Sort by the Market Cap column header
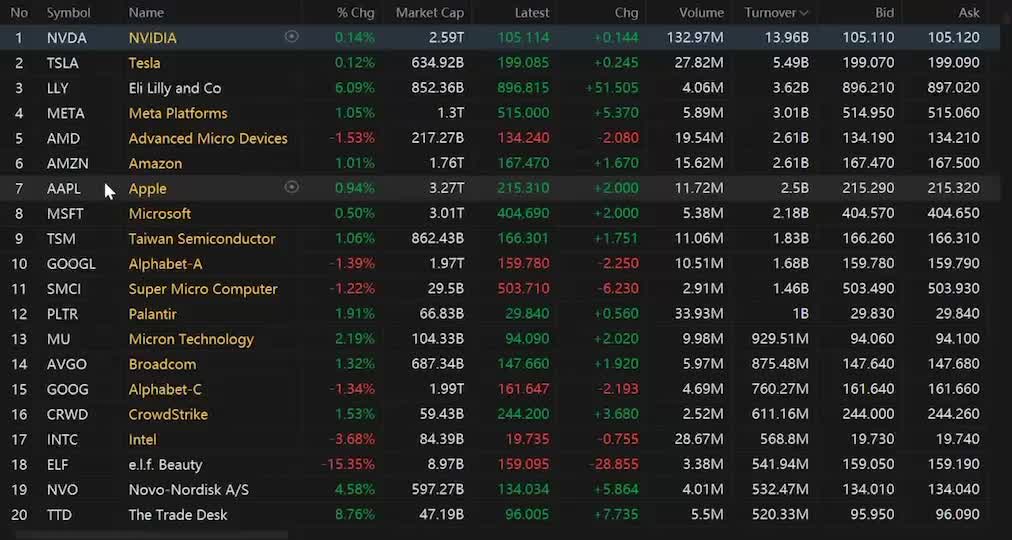The height and width of the screenshot is (540, 1012). click(x=429, y=13)
